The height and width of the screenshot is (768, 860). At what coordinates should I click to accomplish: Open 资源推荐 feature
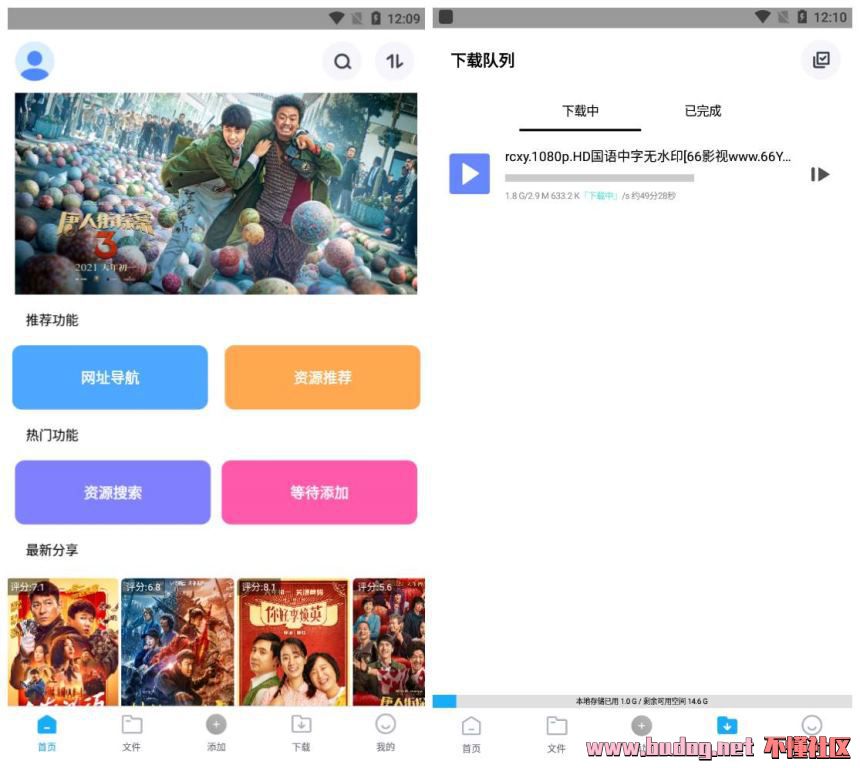tap(322, 377)
